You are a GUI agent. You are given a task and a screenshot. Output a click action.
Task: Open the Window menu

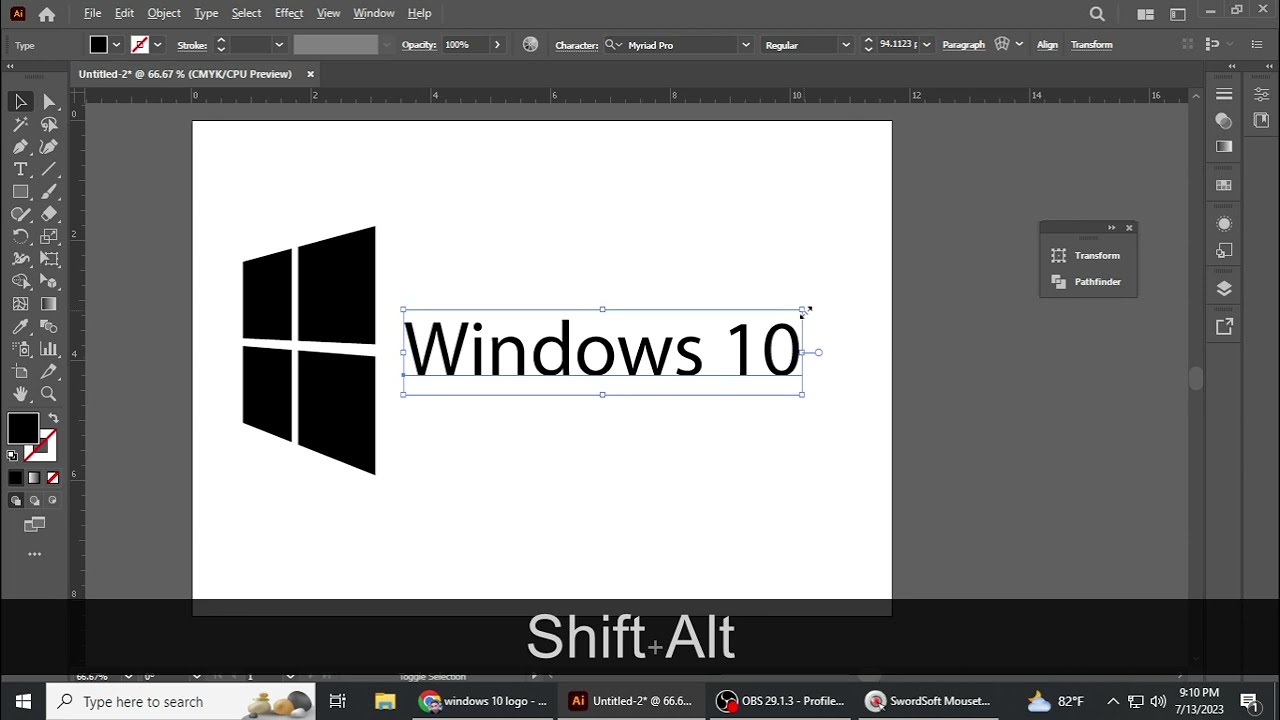pos(374,13)
